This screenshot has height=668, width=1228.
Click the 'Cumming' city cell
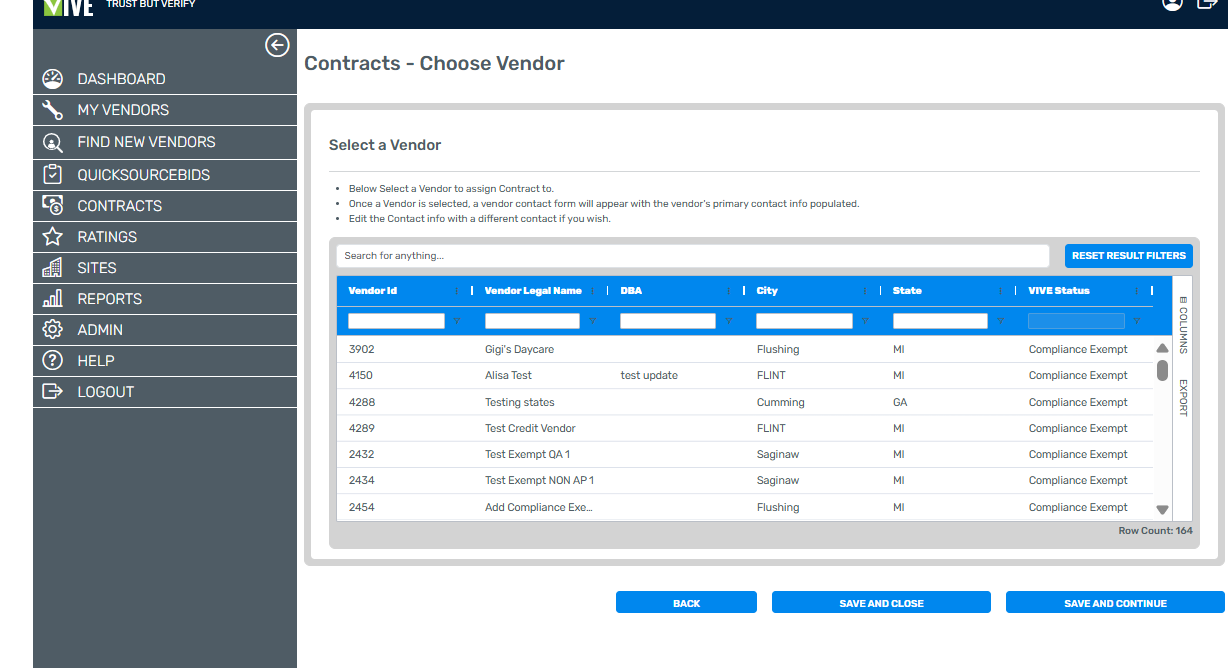(780, 402)
